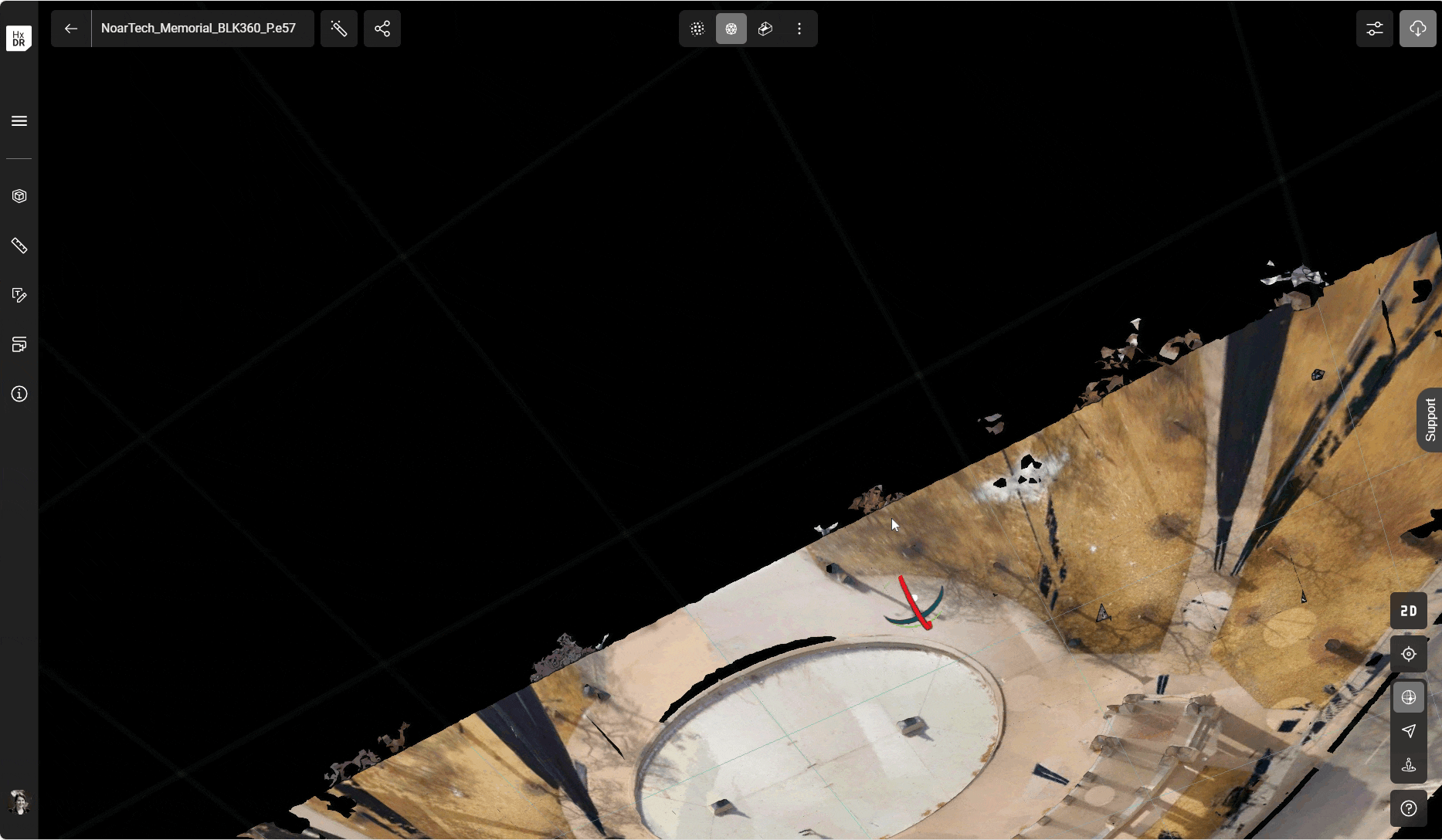Share the project using the share icon

coord(382,29)
